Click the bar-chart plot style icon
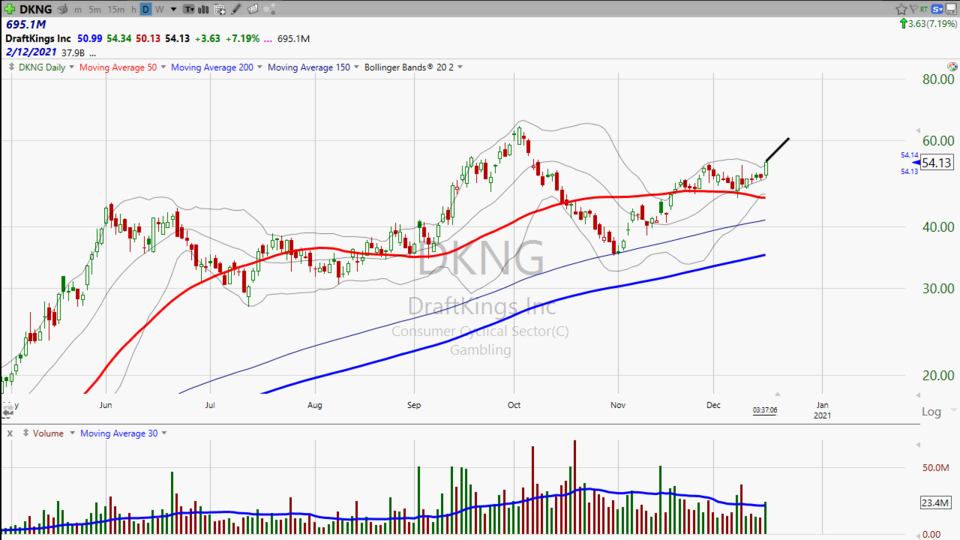The image size is (960, 540). pyautogui.click(x=204, y=9)
